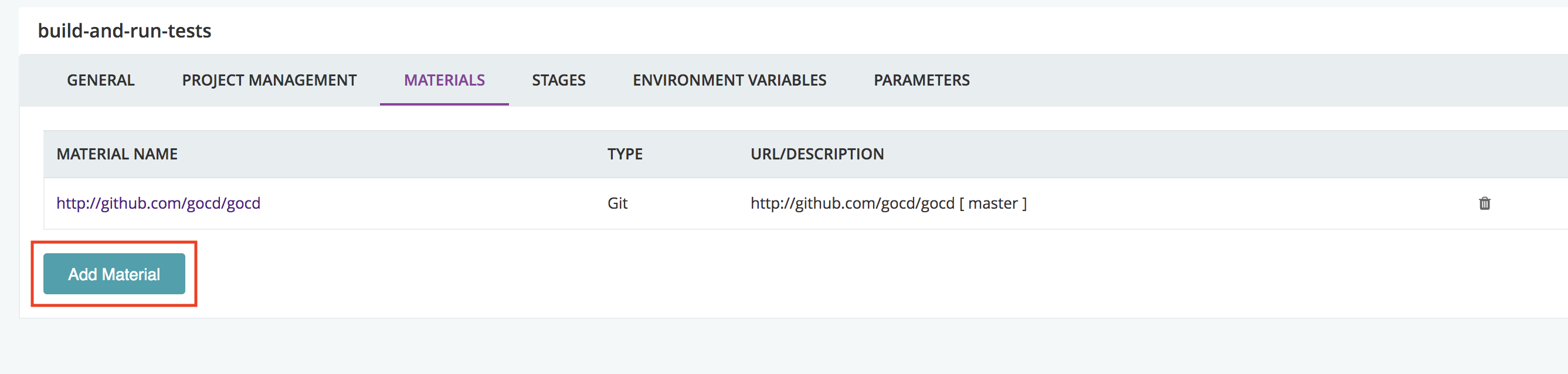Click the URL/Description column header
The width and height of the screenshot is (1568, 374).
pos(817,154)
